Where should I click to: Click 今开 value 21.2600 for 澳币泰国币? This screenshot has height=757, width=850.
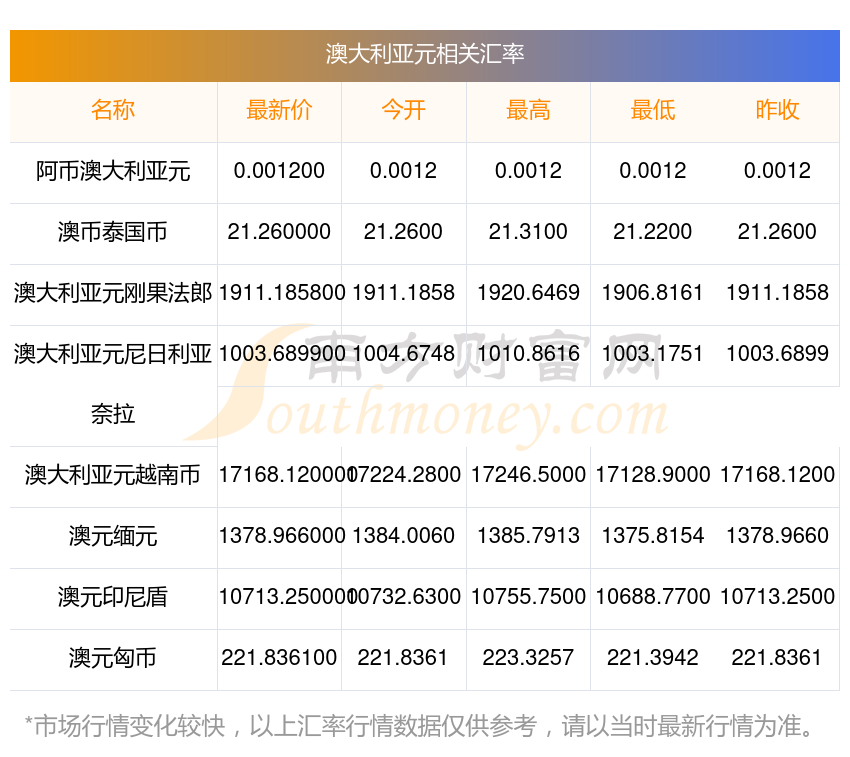[403, 232]
